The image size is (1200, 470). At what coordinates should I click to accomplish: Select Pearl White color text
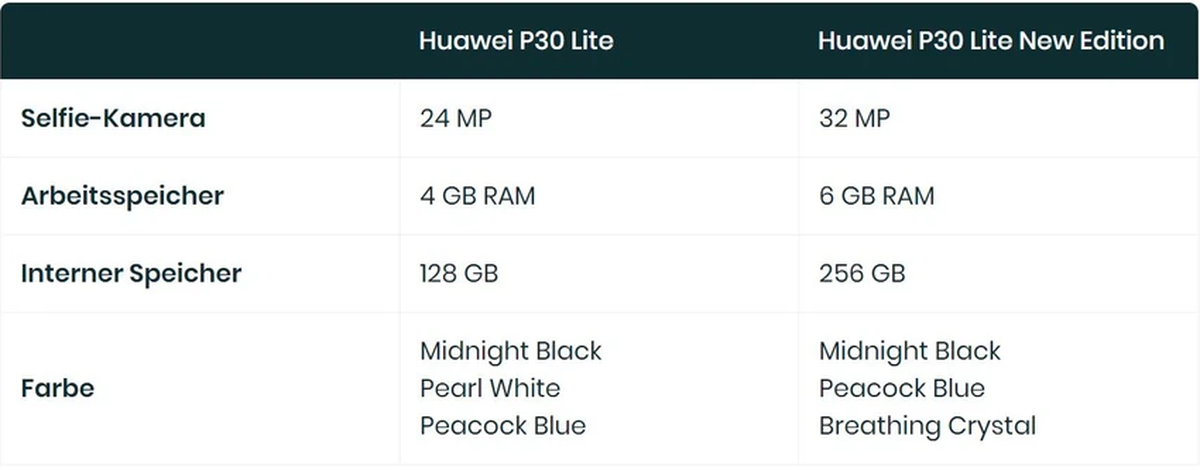pyautogui.click(x=490, y=388)
